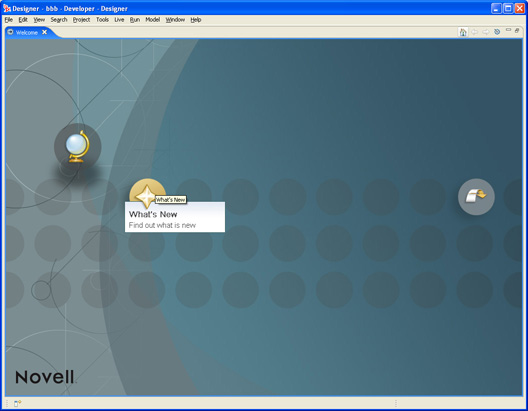Click the What's New heading link

153,214
